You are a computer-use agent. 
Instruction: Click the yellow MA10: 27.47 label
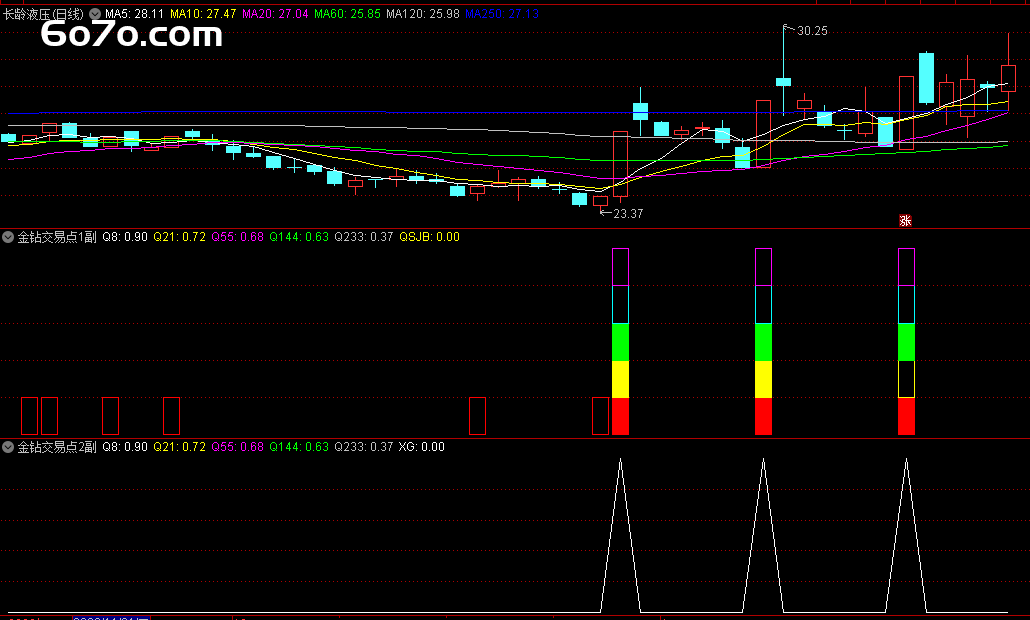(203, 14)
